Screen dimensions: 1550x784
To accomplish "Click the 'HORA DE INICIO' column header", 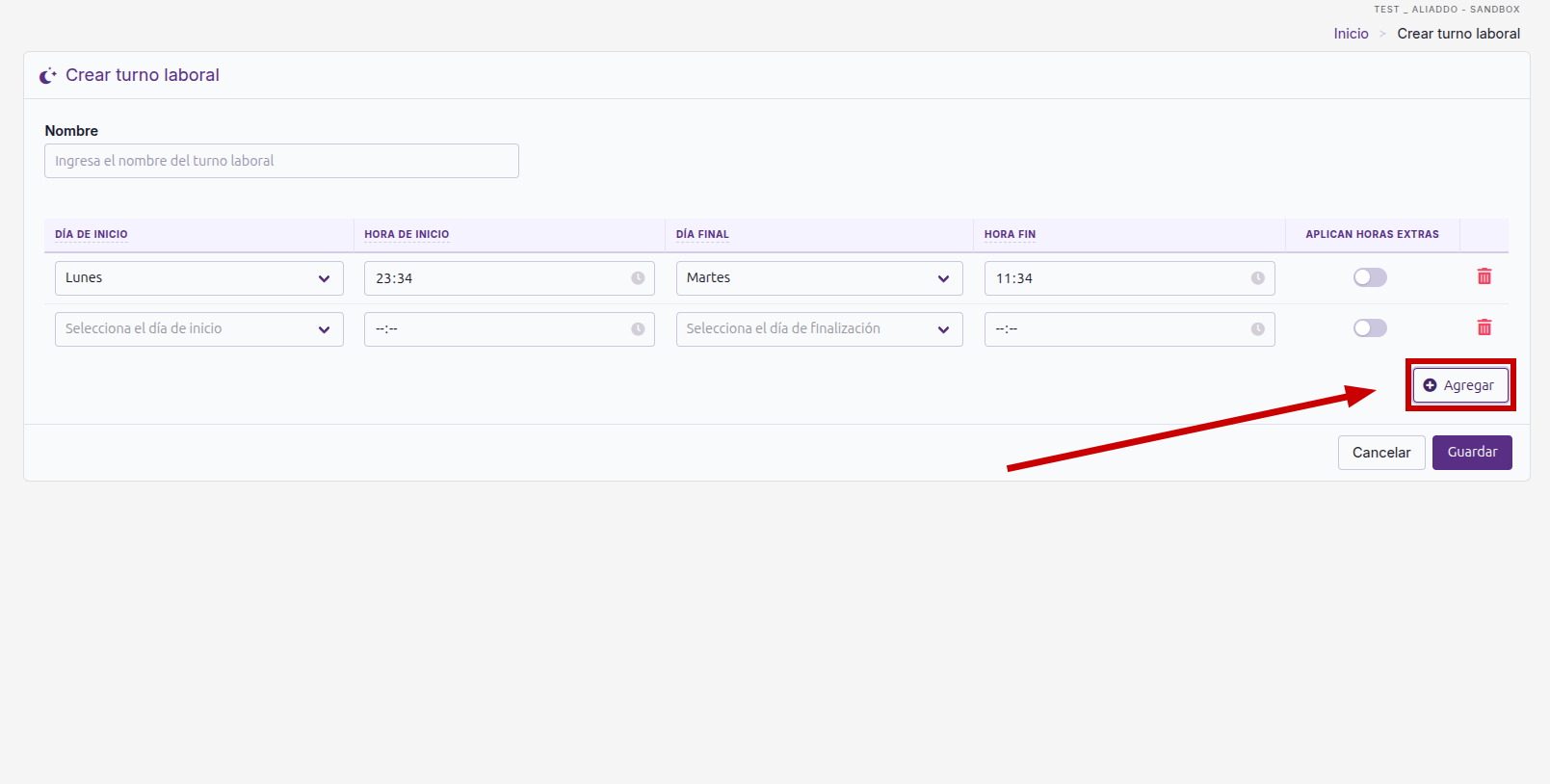I will [x=407, y=234].
